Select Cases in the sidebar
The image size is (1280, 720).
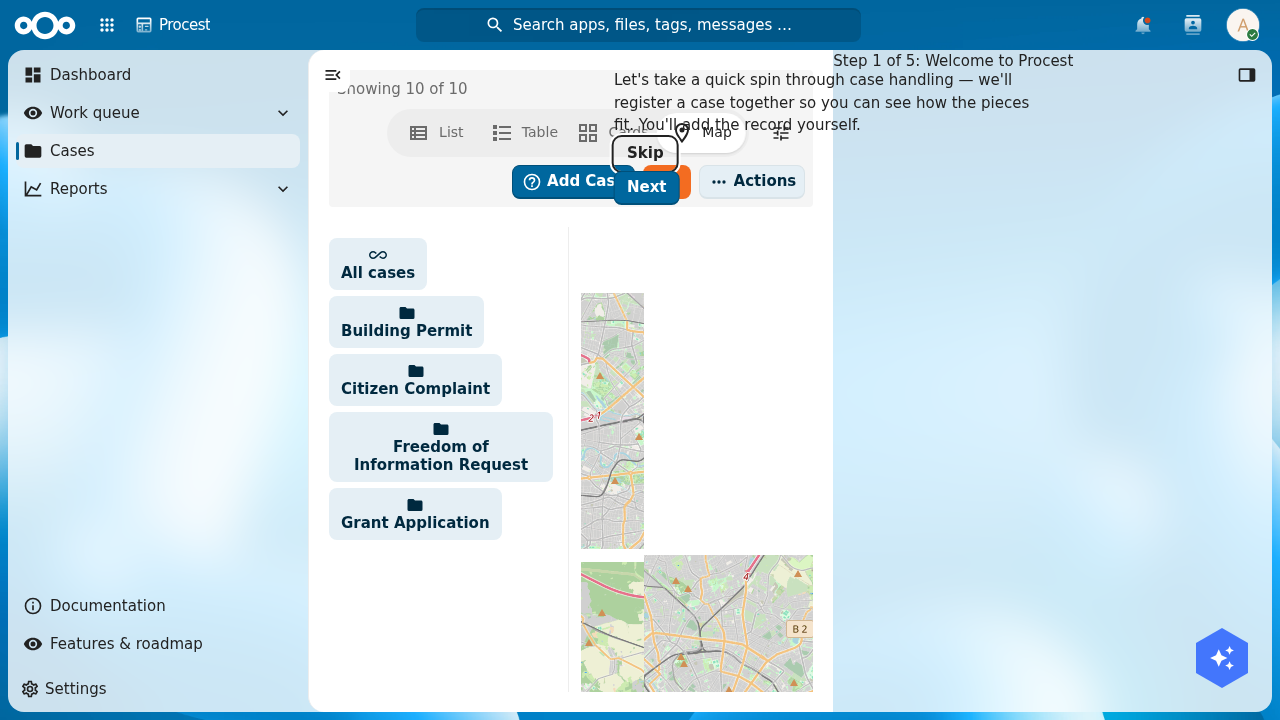point(158,151)
